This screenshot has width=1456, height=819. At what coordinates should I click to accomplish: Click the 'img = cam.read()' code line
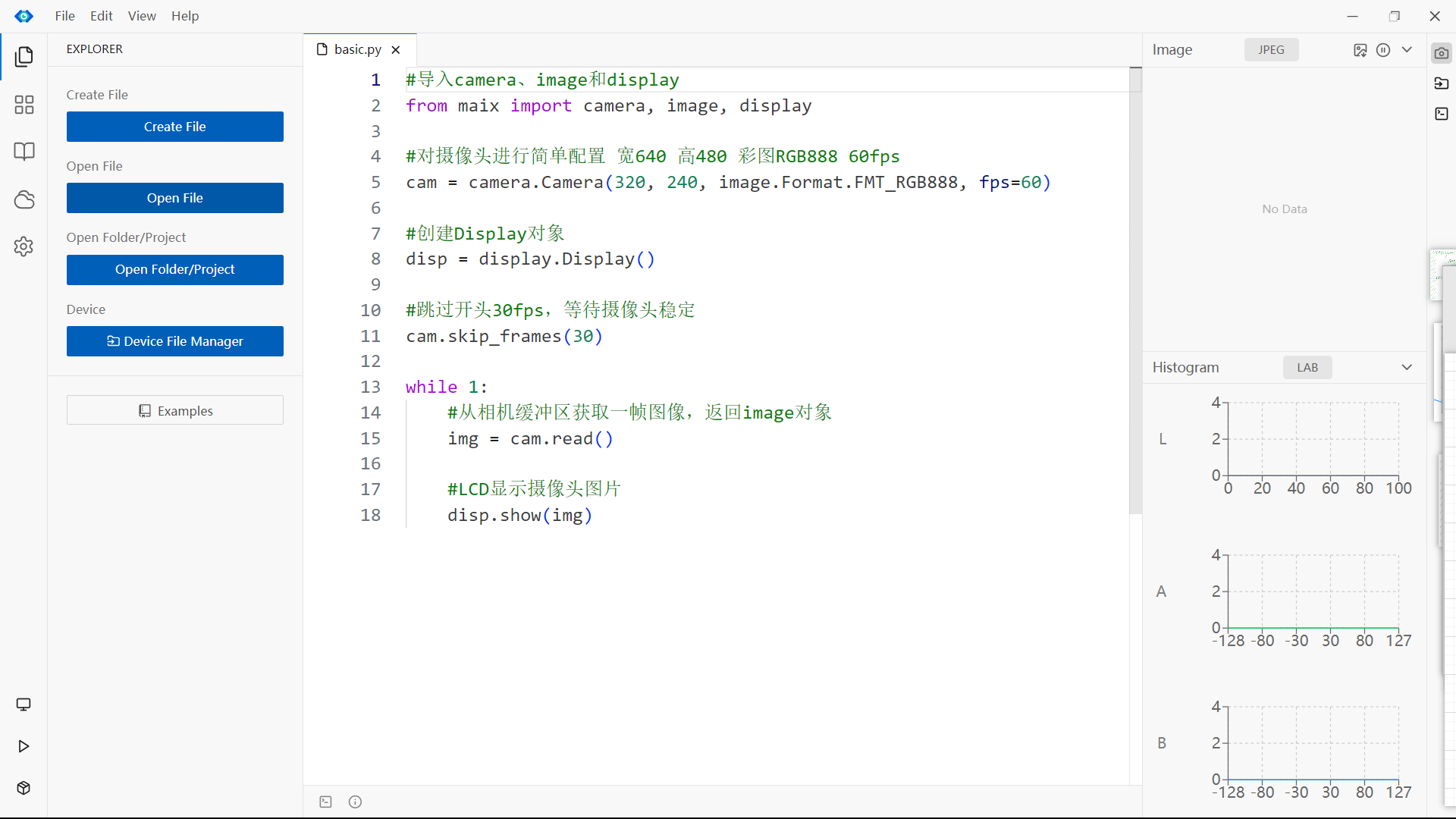point(530,438)
